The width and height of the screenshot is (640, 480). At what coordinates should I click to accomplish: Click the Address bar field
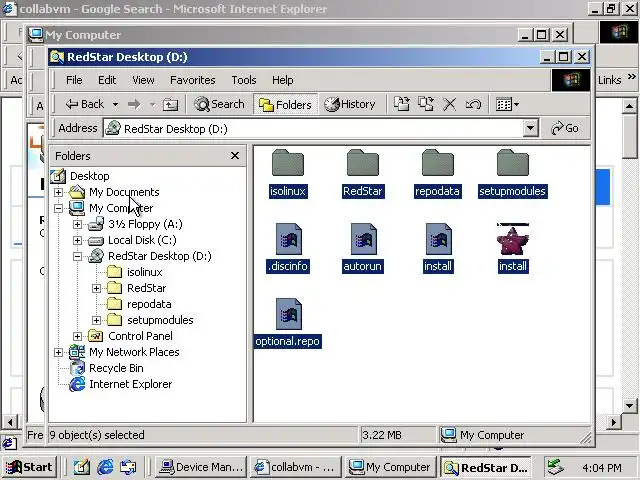tap(313, 129)
